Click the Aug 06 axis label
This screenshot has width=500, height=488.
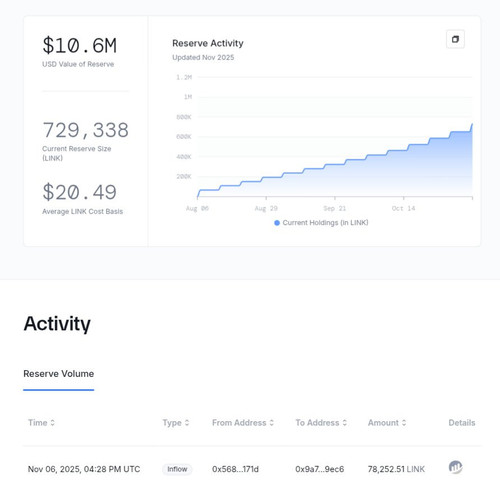[197, 208]
